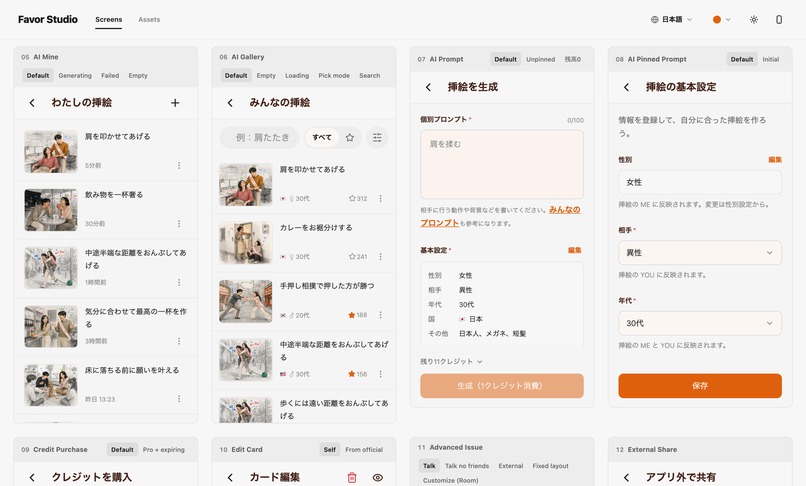Open more options for the 1時間前 item
806x486 pixels.
179,282
